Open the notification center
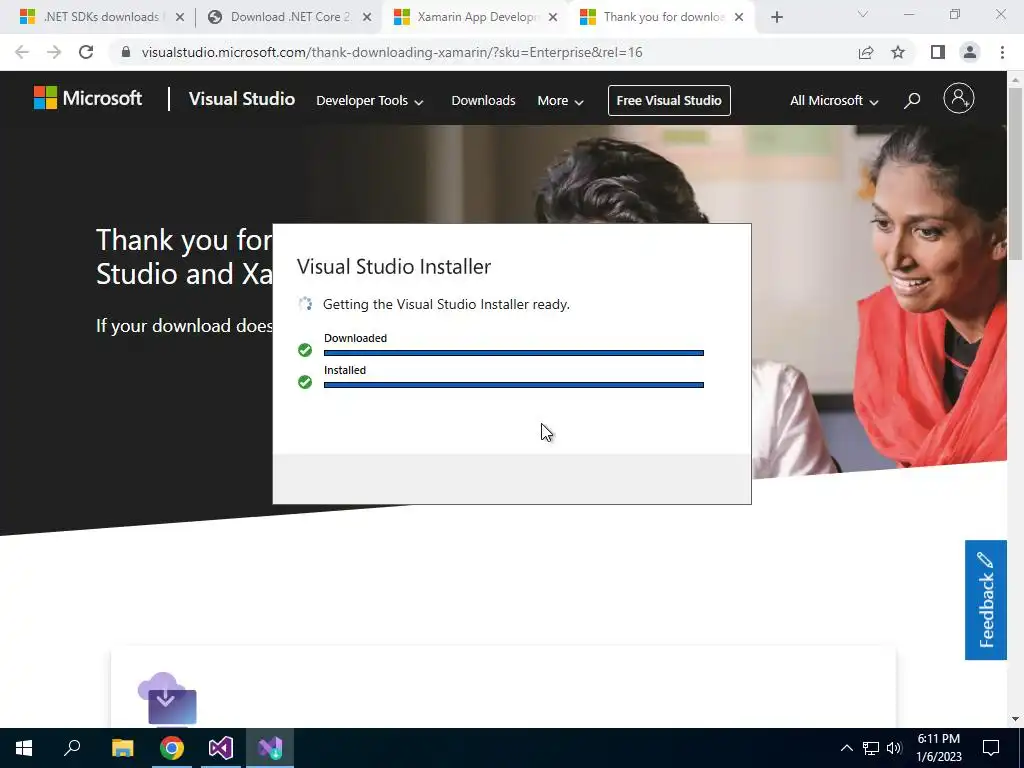 [991, 748]
